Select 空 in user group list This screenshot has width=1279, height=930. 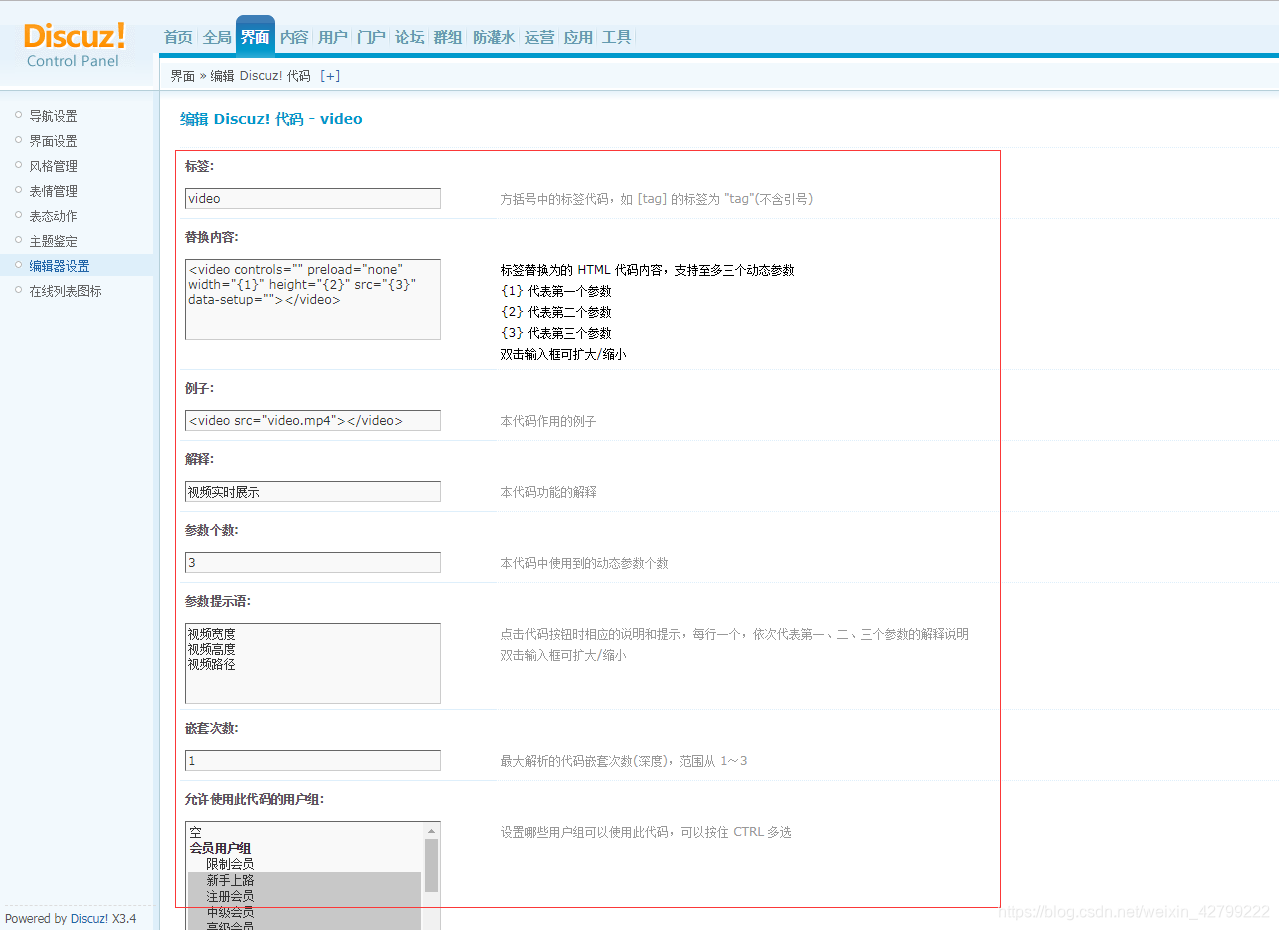[305, 832]
